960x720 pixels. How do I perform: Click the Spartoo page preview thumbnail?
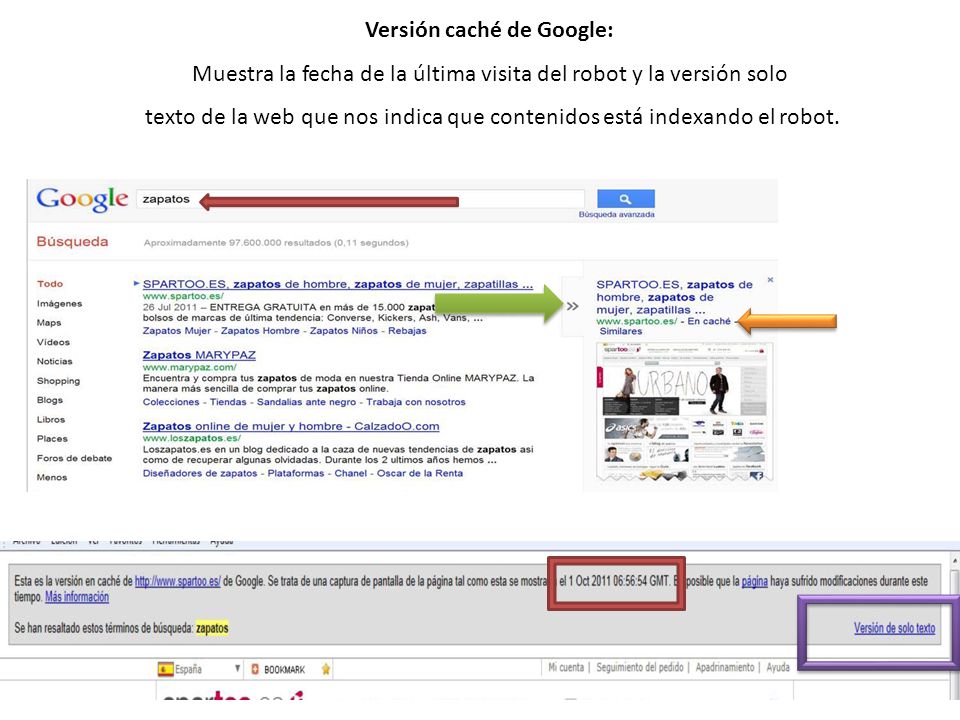tap(684, 412)
